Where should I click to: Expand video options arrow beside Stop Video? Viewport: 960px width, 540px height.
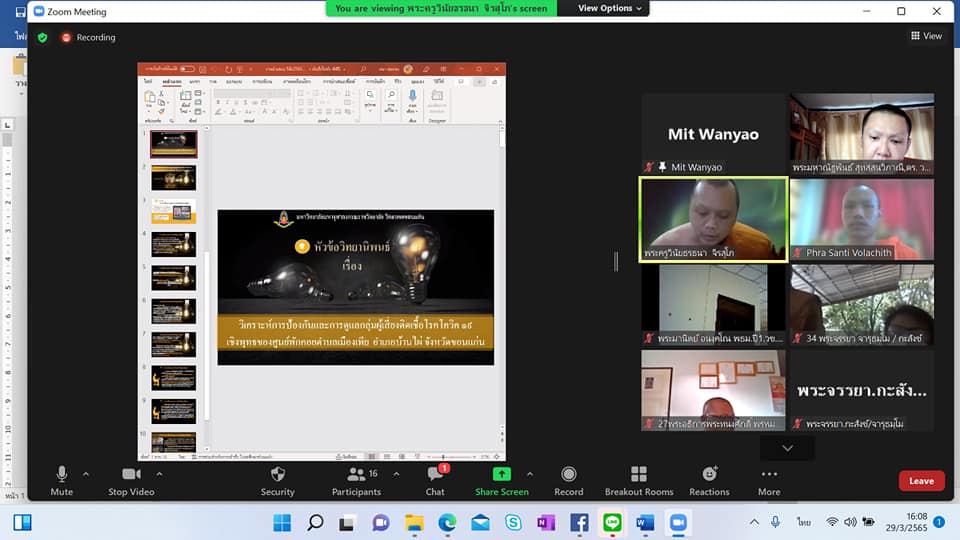(x=159, y=474)
